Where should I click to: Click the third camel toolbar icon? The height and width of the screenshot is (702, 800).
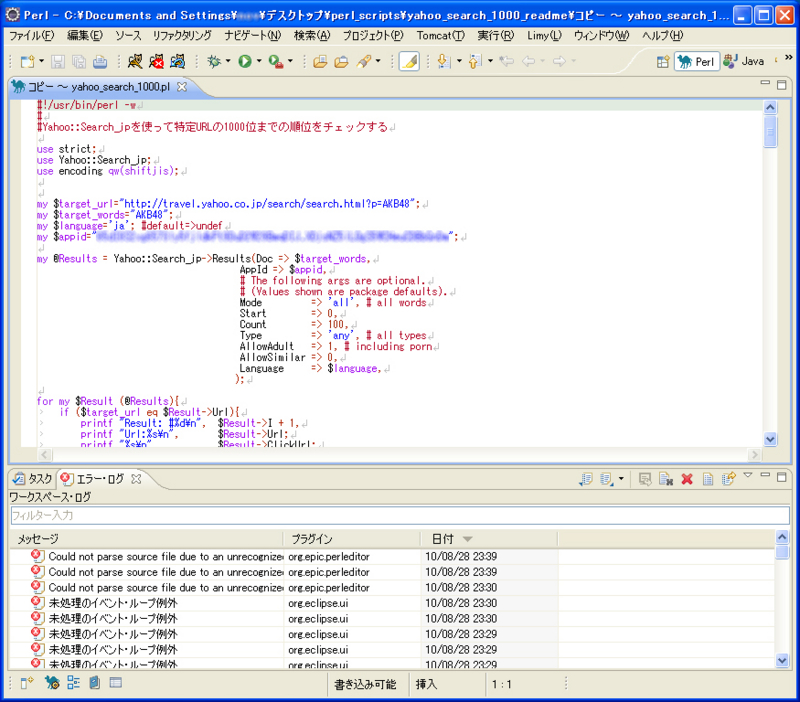click(x=178, y=61)
